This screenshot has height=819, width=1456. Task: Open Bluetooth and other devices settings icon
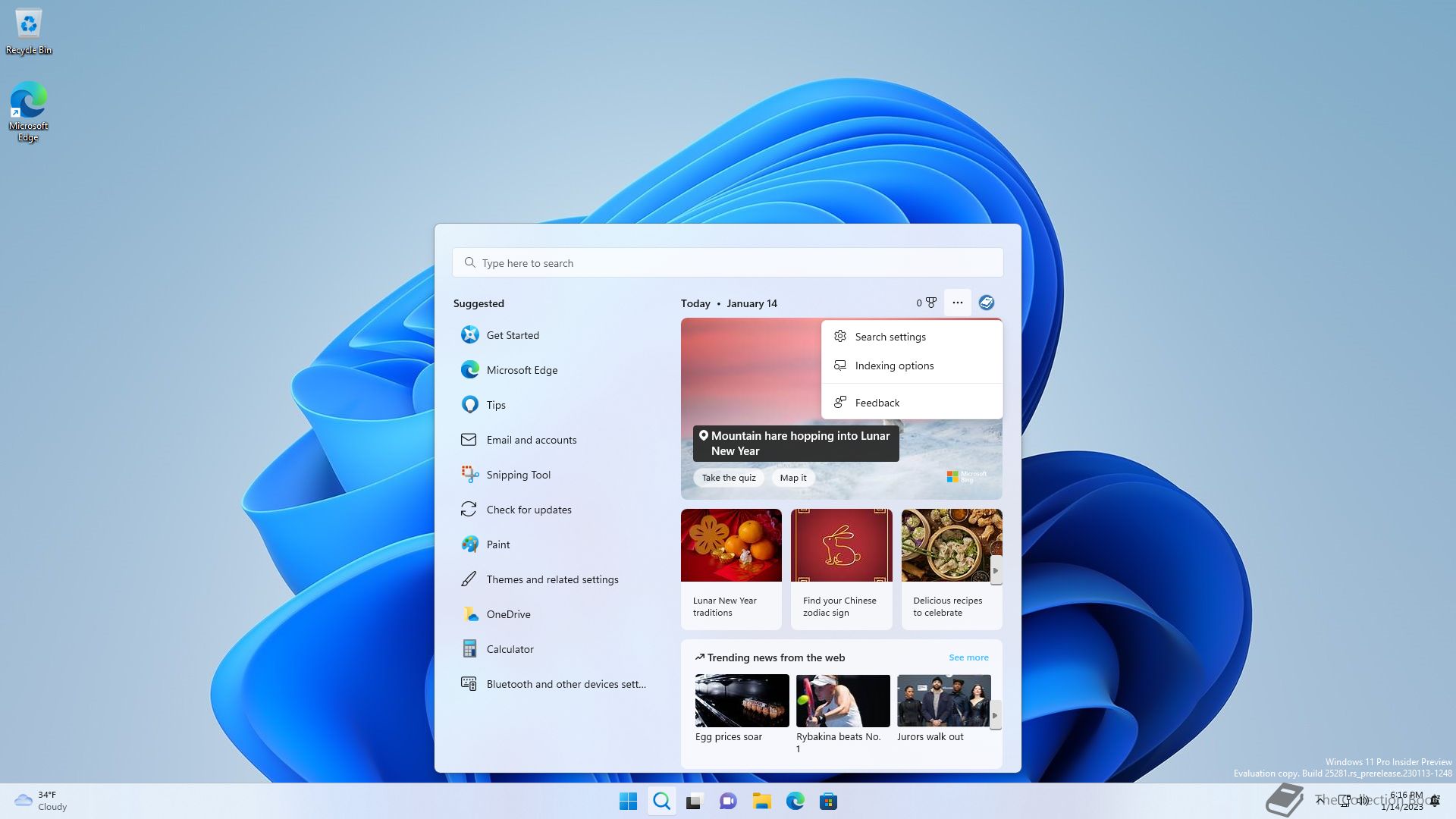469,684
